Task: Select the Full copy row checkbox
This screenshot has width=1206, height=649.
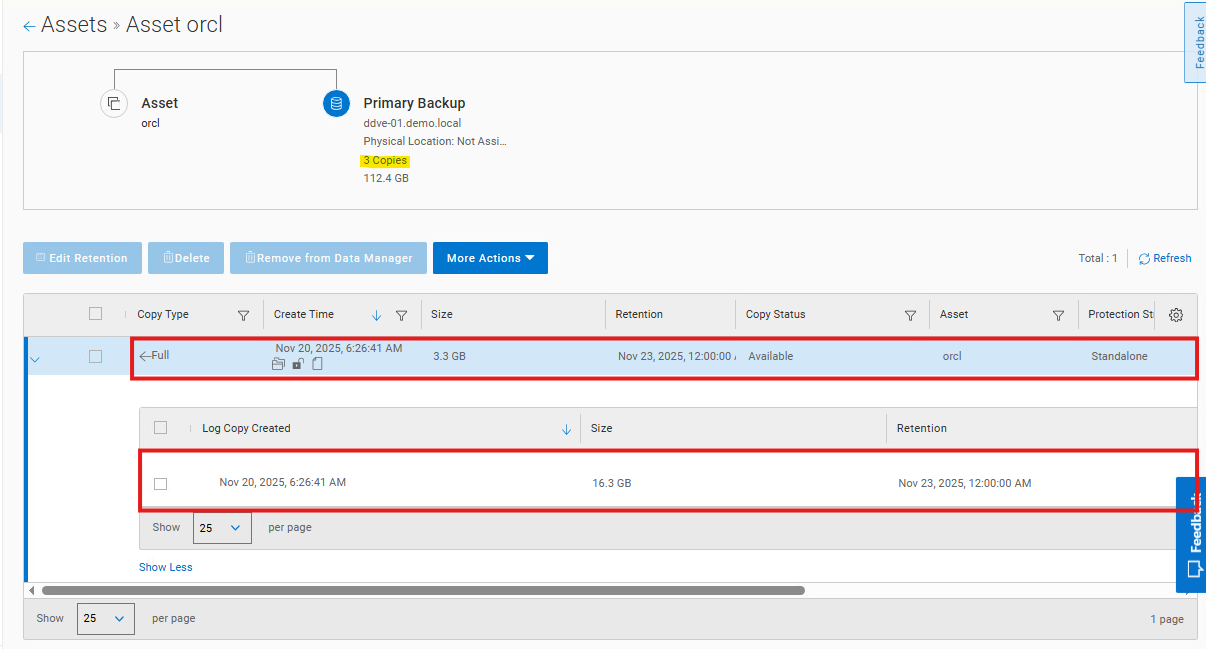Action: click(x=96, y=356)
